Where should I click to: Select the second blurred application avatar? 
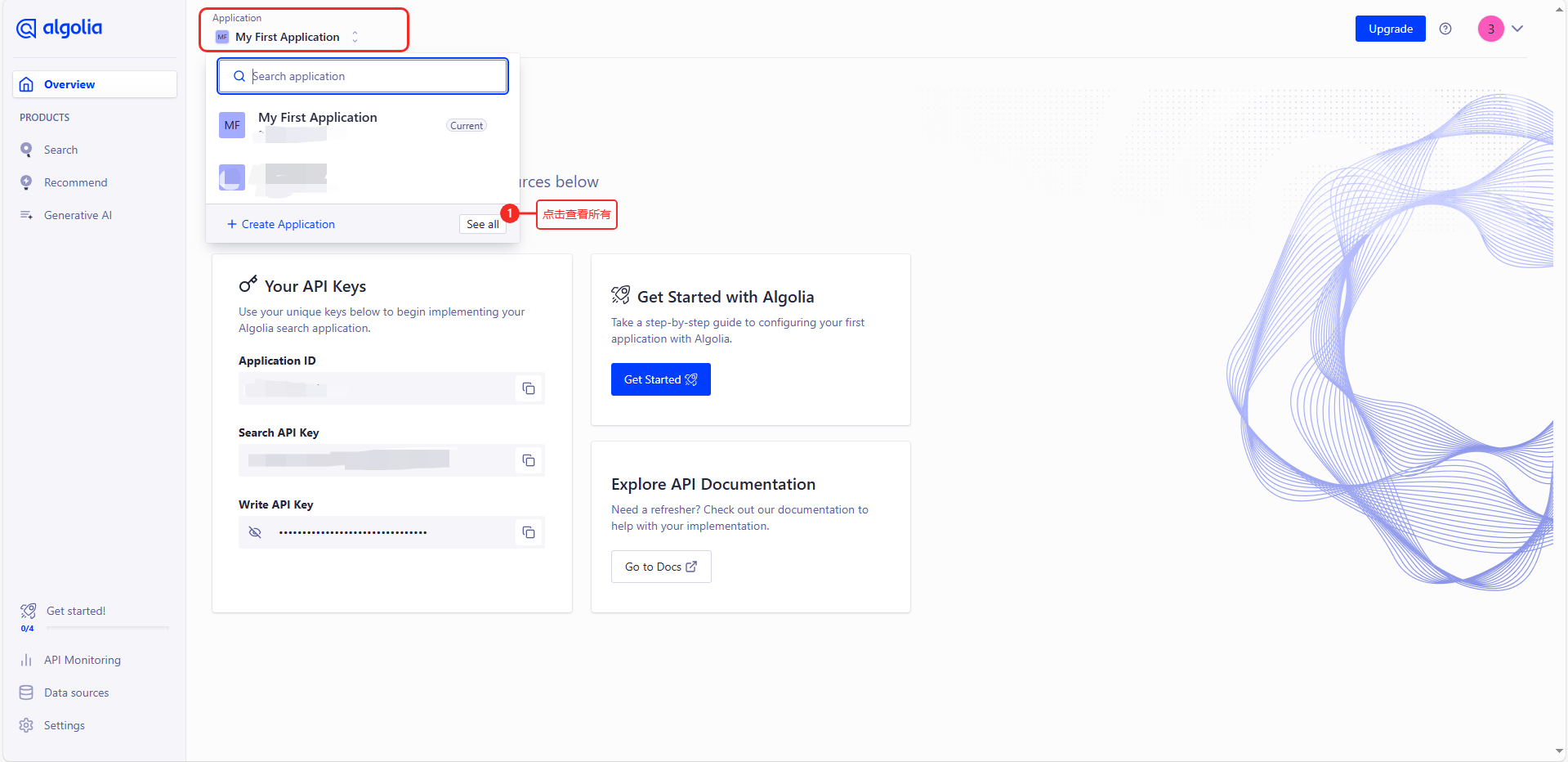click(x=232, y=177)
